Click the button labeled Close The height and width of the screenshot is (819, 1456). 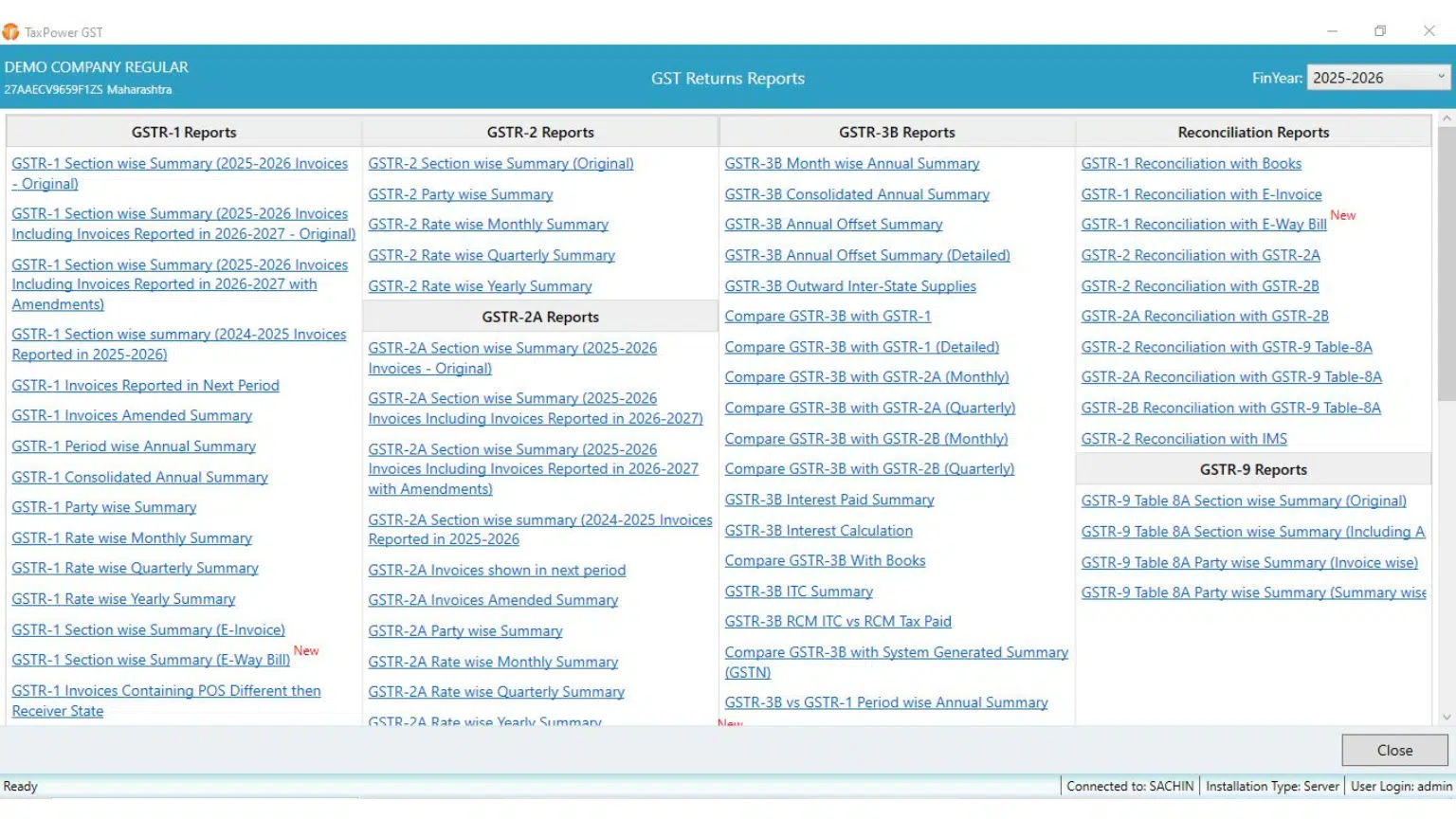click(1394, 750)
